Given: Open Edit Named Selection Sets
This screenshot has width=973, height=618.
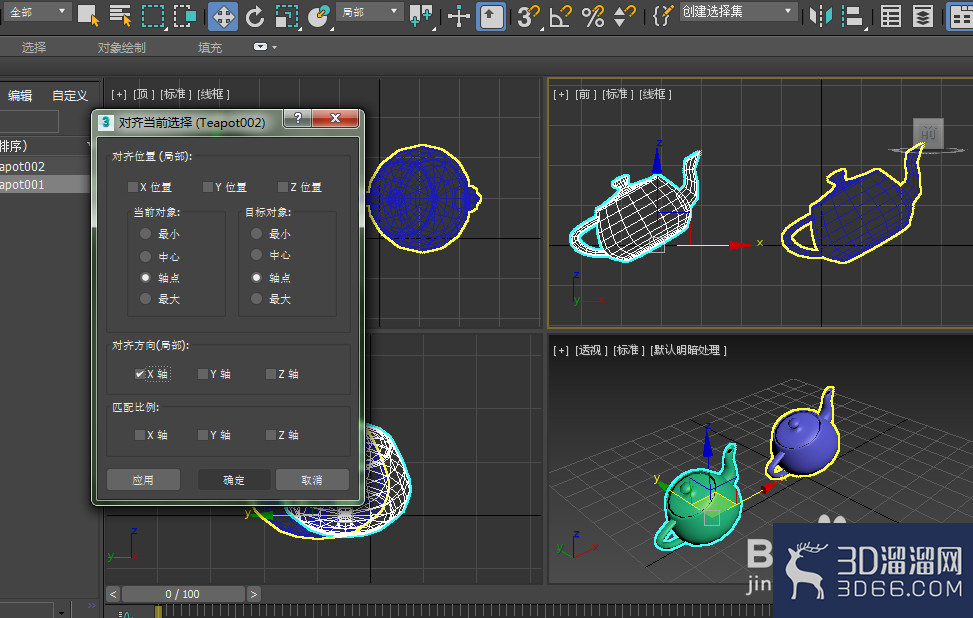Looking at the screenshot, I should [662, 16].
